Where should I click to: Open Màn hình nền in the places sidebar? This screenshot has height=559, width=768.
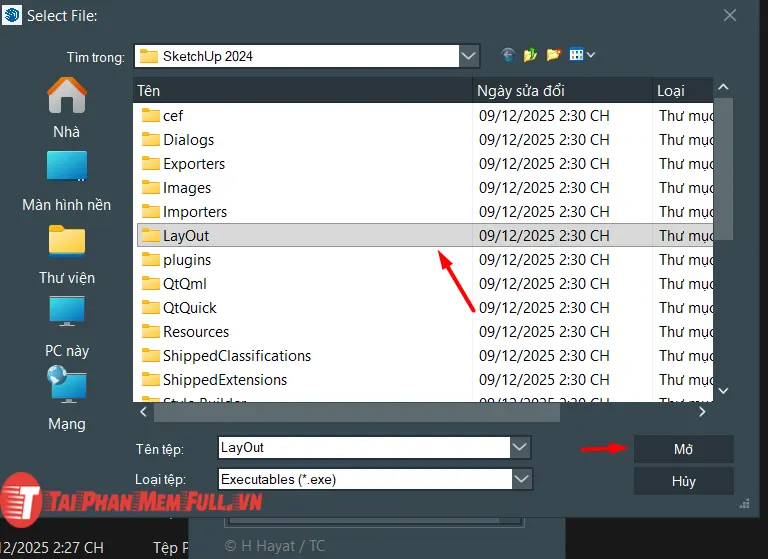67,181
